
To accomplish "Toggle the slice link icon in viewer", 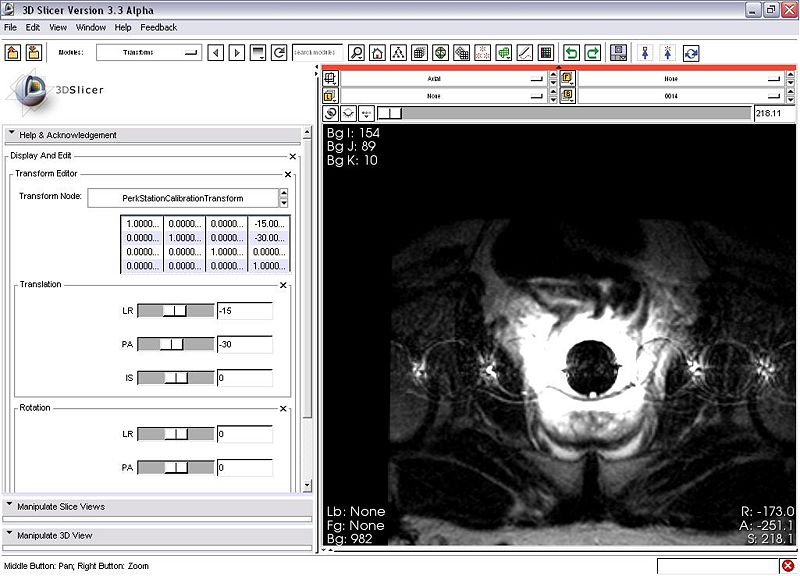I will pos(332,114).
